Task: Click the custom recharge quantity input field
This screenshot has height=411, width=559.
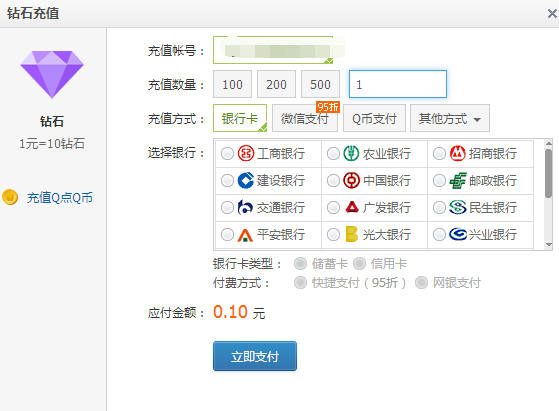Action: pyautogui.click(x=398, y=84)
